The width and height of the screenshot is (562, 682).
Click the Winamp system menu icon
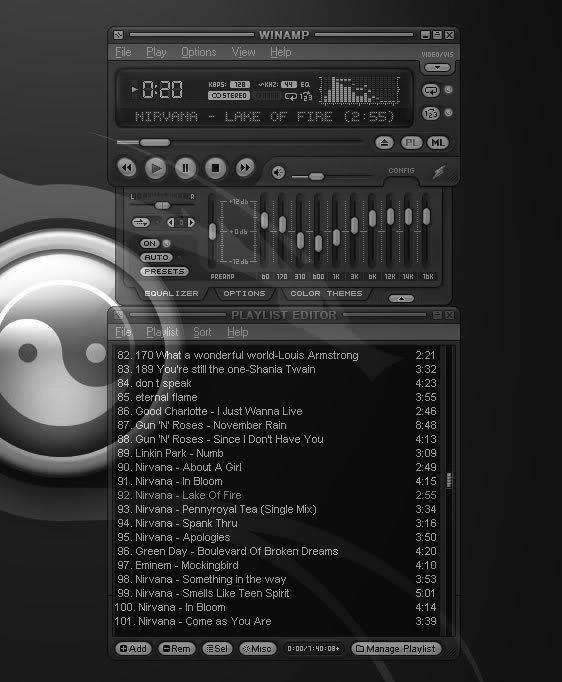(x=118, y=35)
